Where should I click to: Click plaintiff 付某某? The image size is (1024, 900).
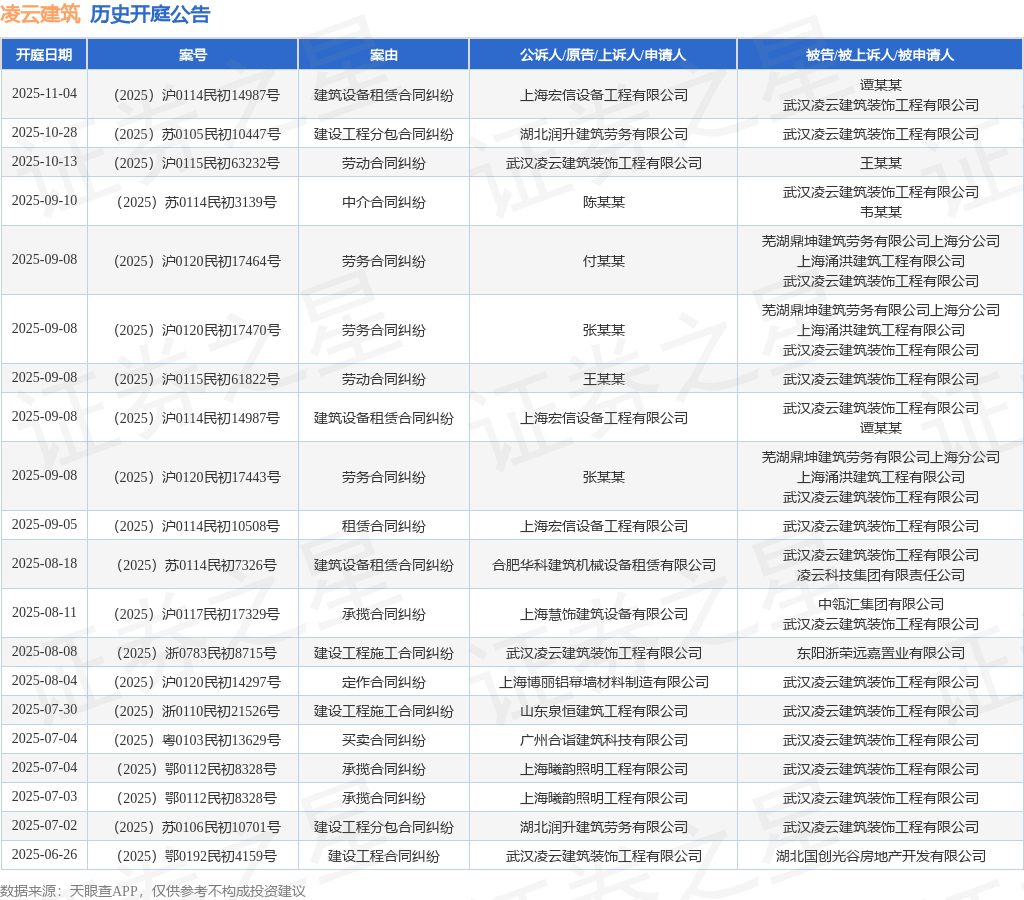[603, 261]
